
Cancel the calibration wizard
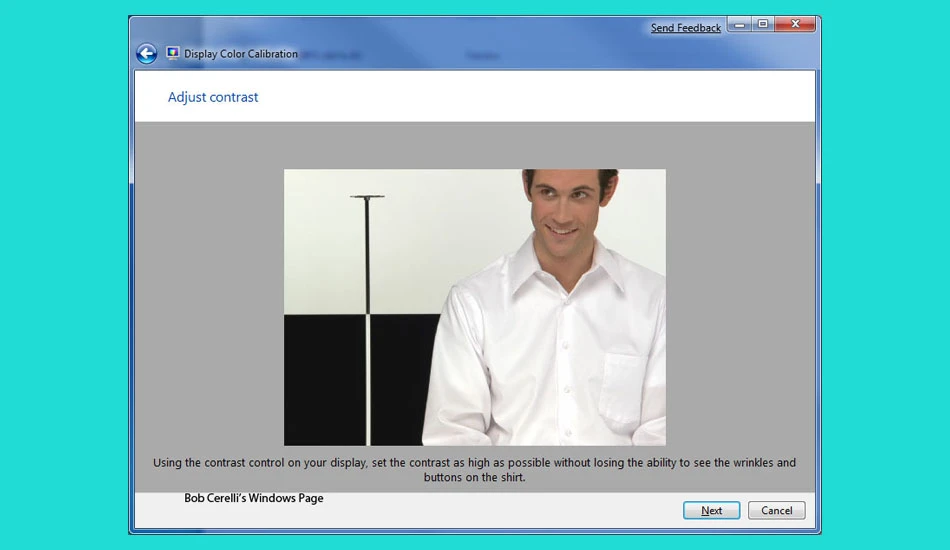tap(776, 511)
